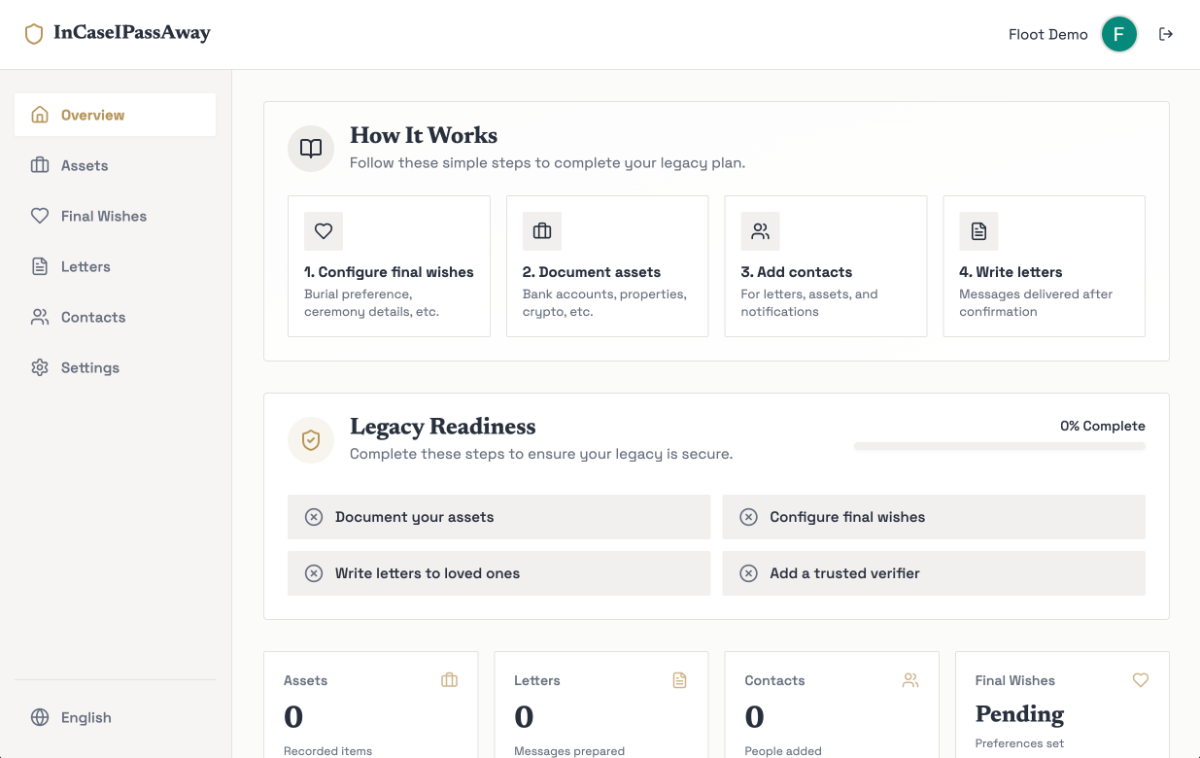Click the circled X beside Add a trusted verifier

(x=748, y=573)
